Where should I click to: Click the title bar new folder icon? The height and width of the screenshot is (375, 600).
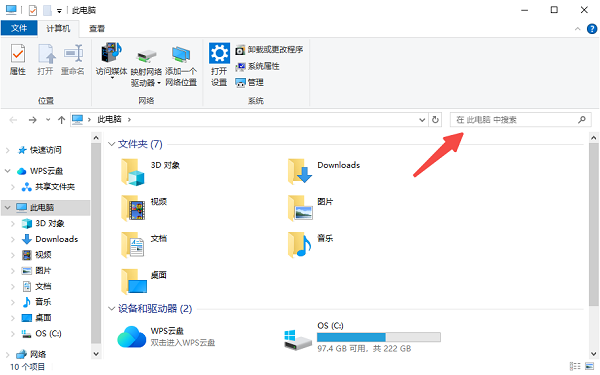47,10
